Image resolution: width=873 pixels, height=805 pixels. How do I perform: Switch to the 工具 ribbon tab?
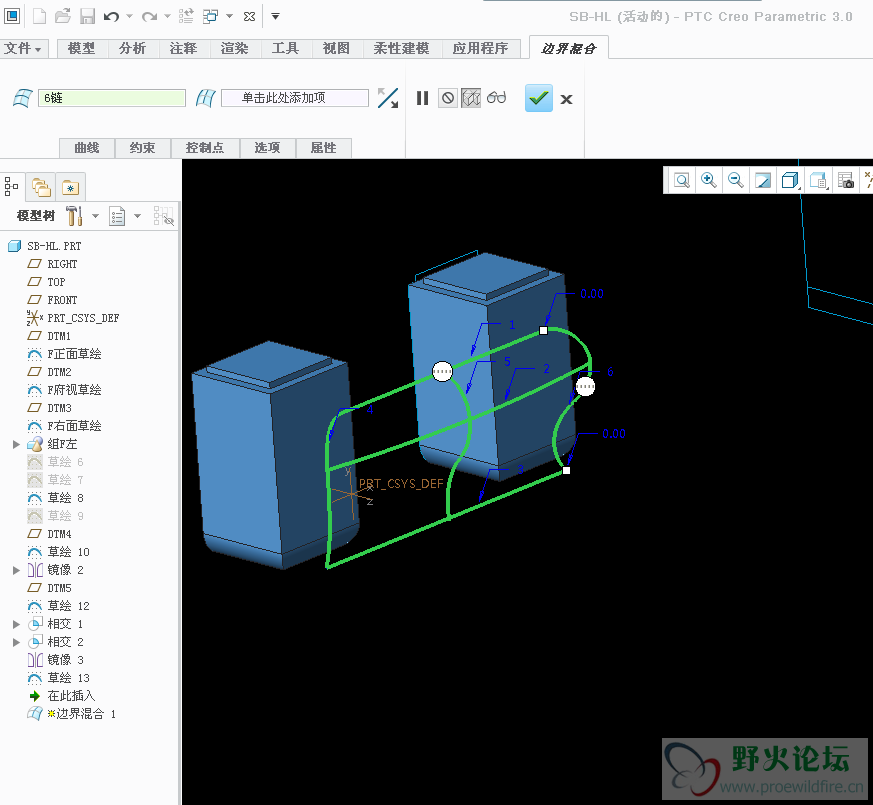pos(286,48)
